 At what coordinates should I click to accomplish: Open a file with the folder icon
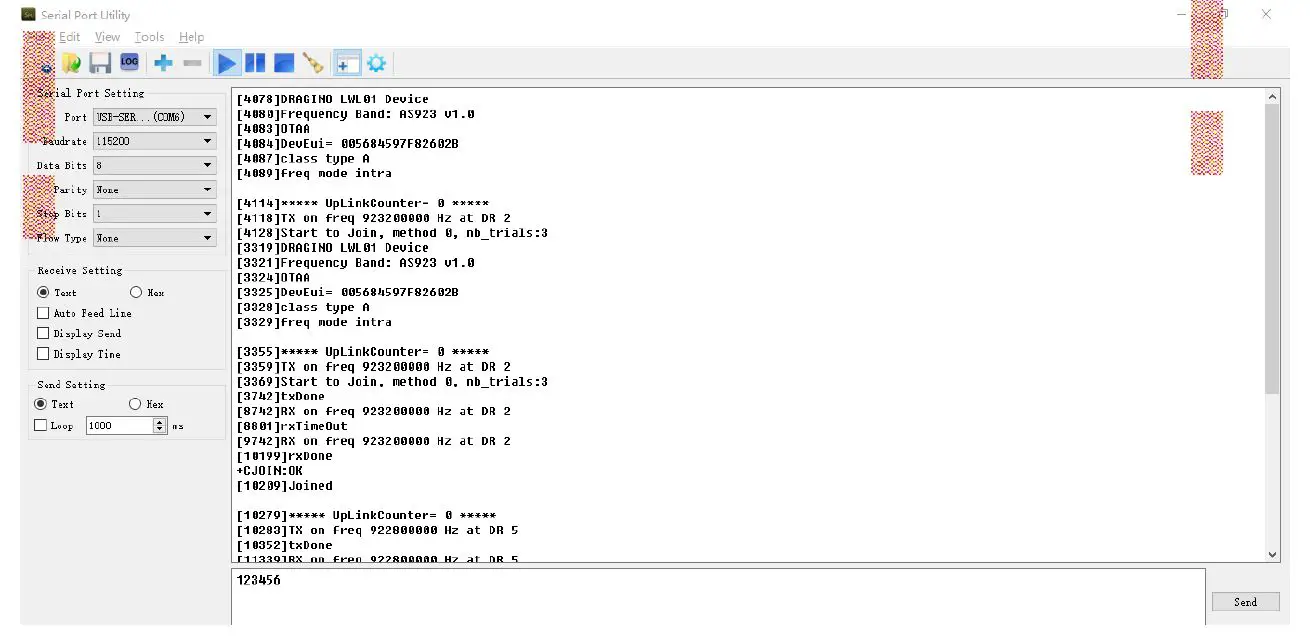click(x=71, y=64)
